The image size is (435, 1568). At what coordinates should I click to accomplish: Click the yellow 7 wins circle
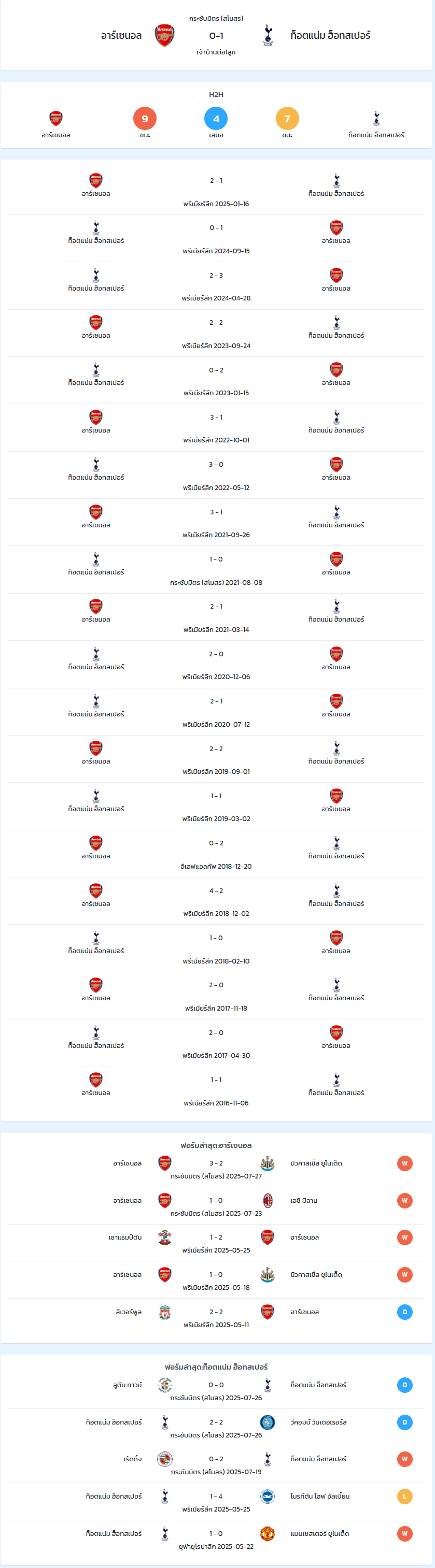288,119
